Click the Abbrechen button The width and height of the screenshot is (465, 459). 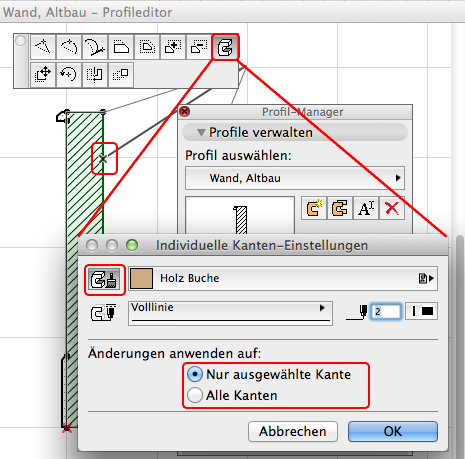293,431
